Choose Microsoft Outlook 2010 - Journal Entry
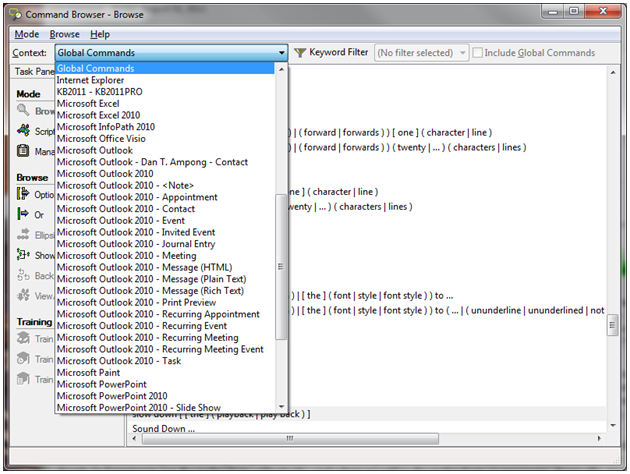630x474 pixels. point(165,244)
